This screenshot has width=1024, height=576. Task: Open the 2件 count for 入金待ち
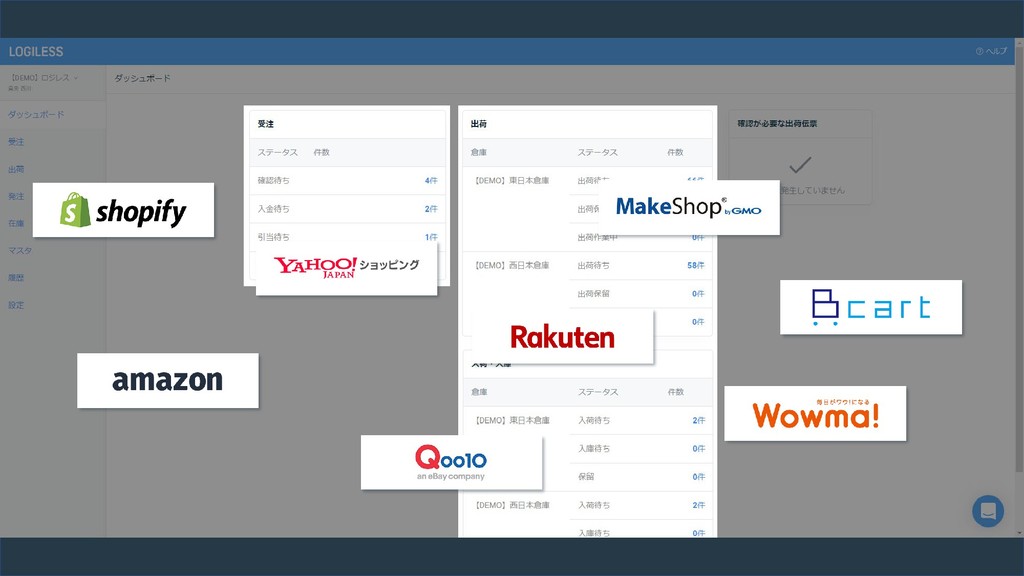click(x=431, y=209)
